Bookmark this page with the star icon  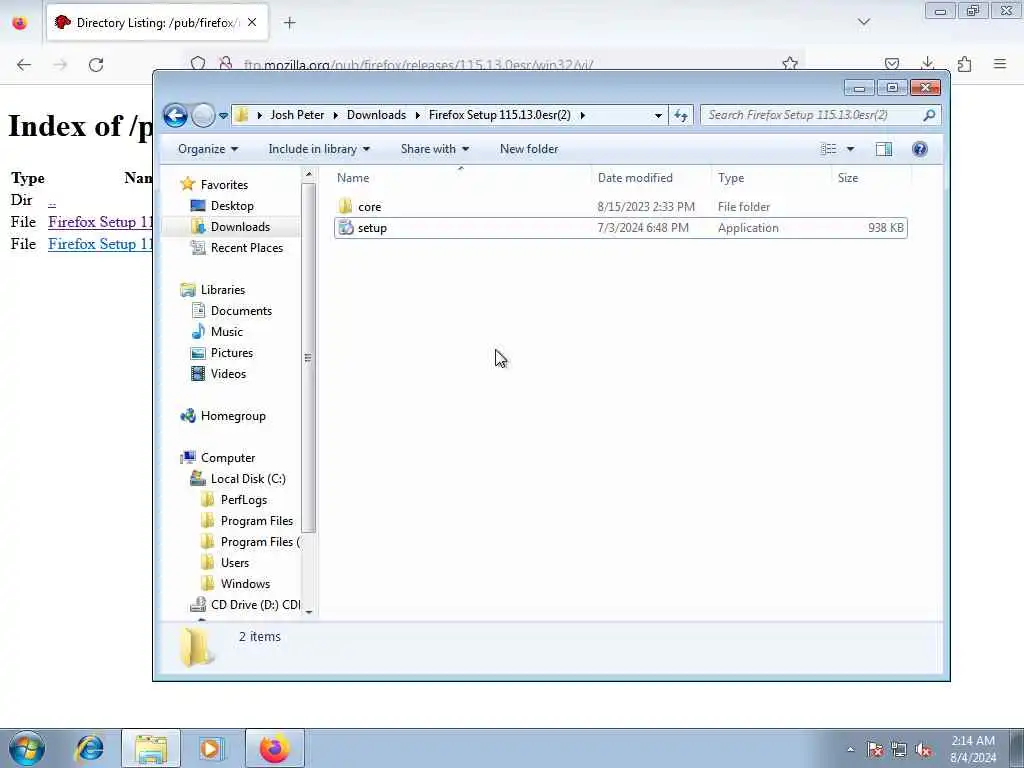790,63
